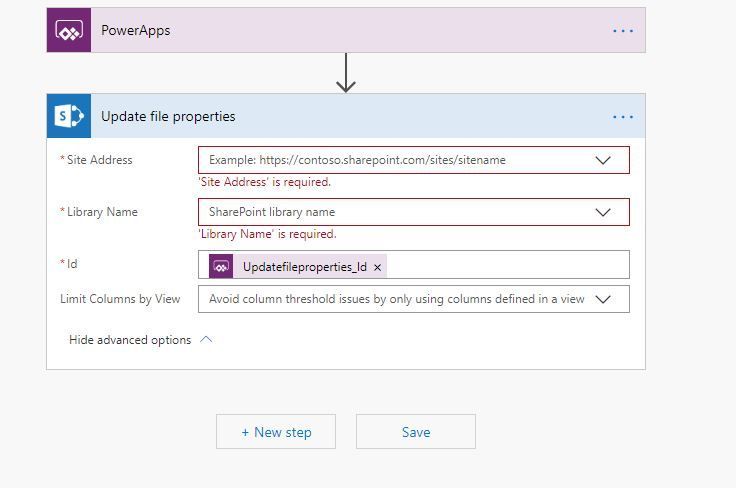
Task: Click the + New step button
Action: (276, 432)
